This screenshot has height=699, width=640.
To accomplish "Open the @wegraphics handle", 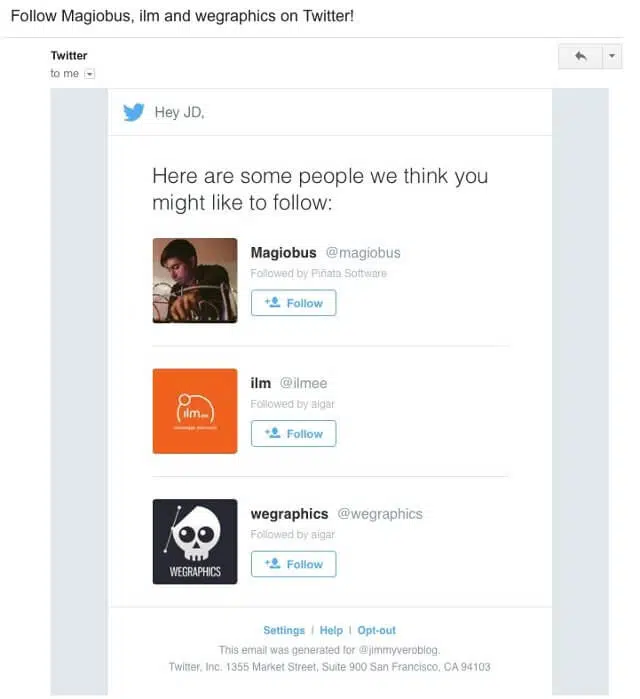I will point(380,514).
